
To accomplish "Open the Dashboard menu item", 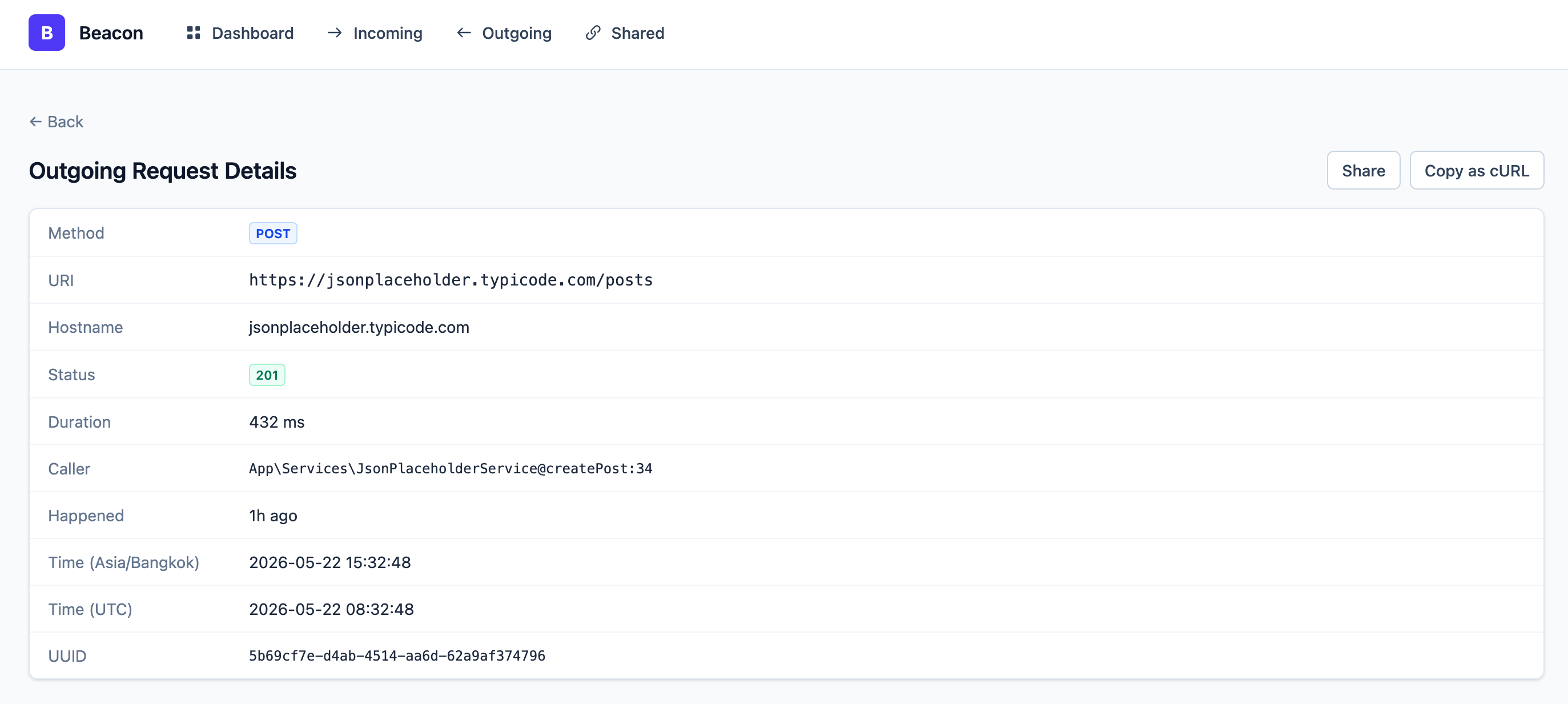I will 240,33.
